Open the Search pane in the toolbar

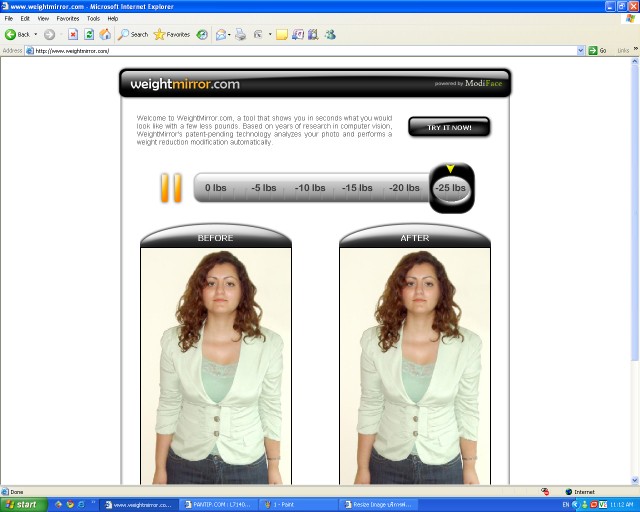[133, 35]
